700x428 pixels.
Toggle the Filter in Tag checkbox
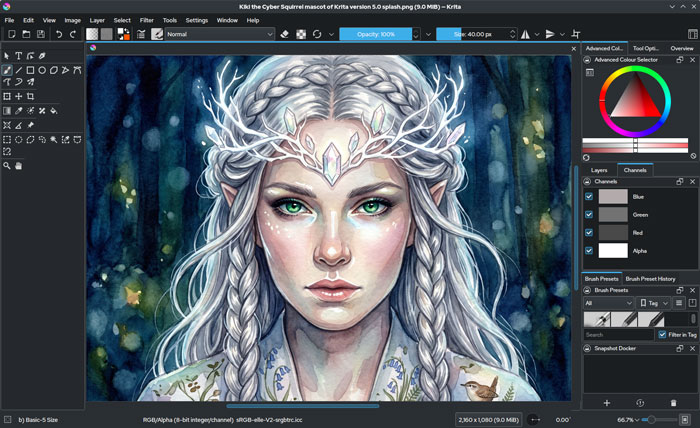pyautogui.click(x=662, y=334)
